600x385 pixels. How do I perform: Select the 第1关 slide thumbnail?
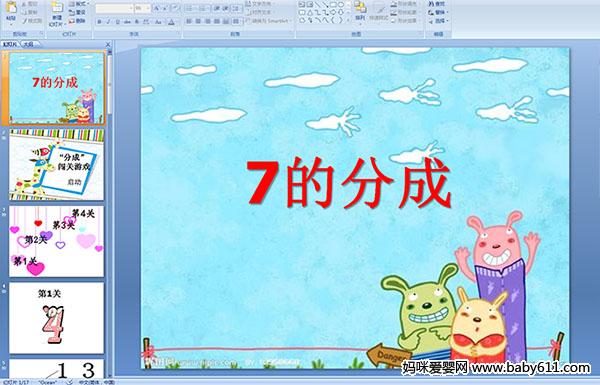(57, 318)
